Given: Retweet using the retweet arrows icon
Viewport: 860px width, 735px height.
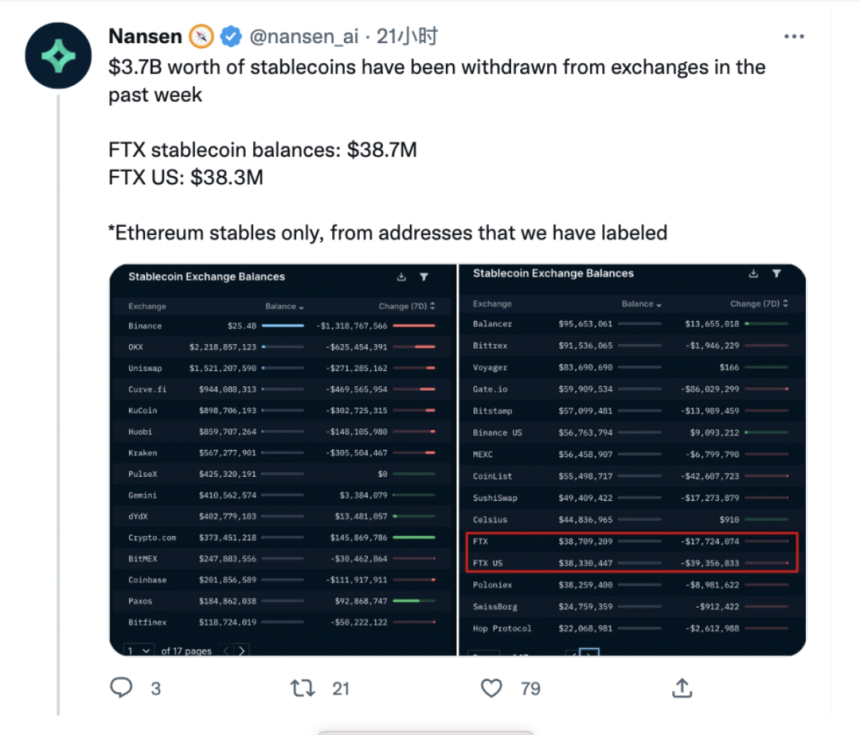Looking at the screenshot, I should point(303,688).
